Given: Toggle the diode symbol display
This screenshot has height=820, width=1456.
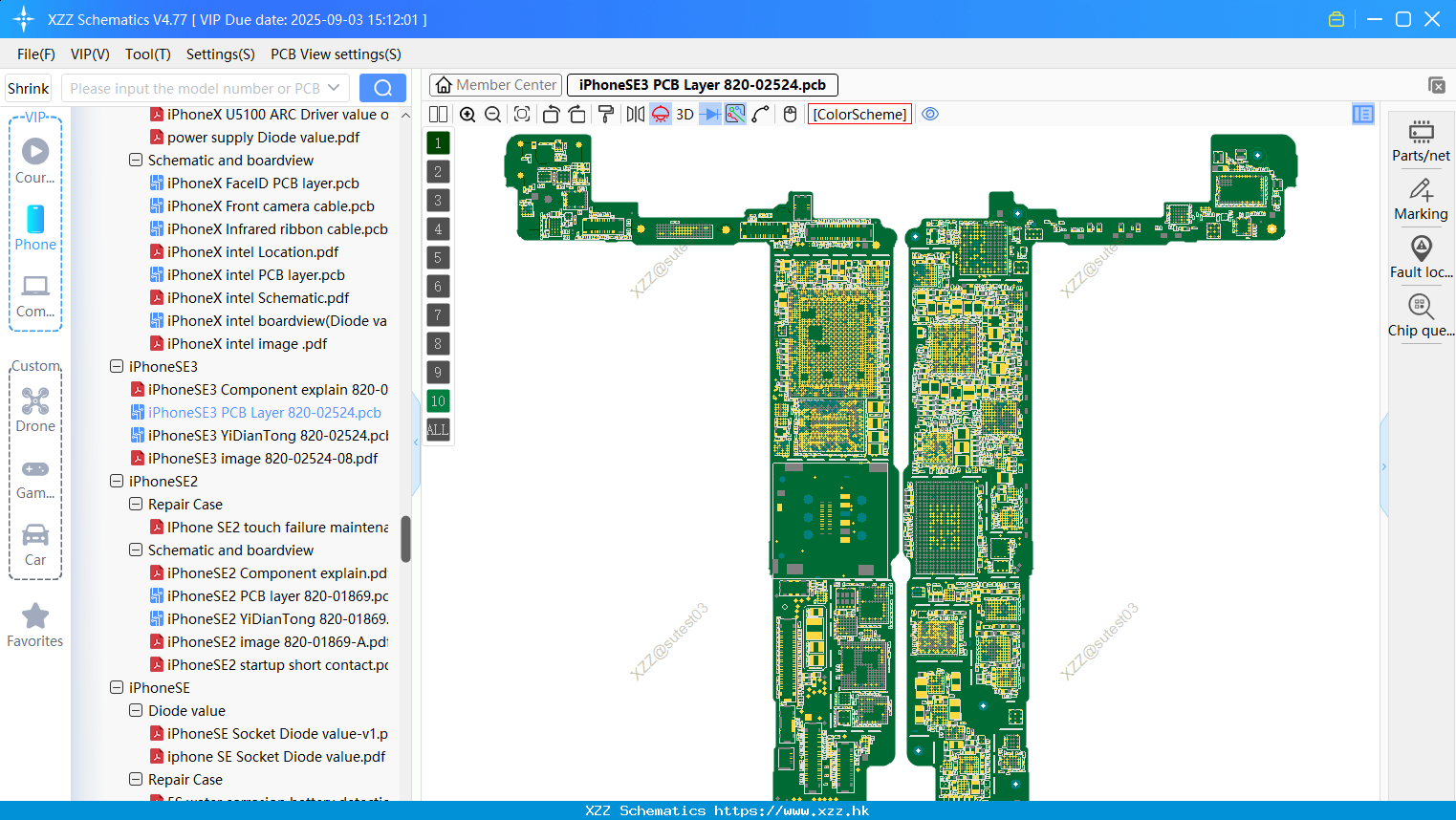Looking at the screenshot, I should point(710,114).
